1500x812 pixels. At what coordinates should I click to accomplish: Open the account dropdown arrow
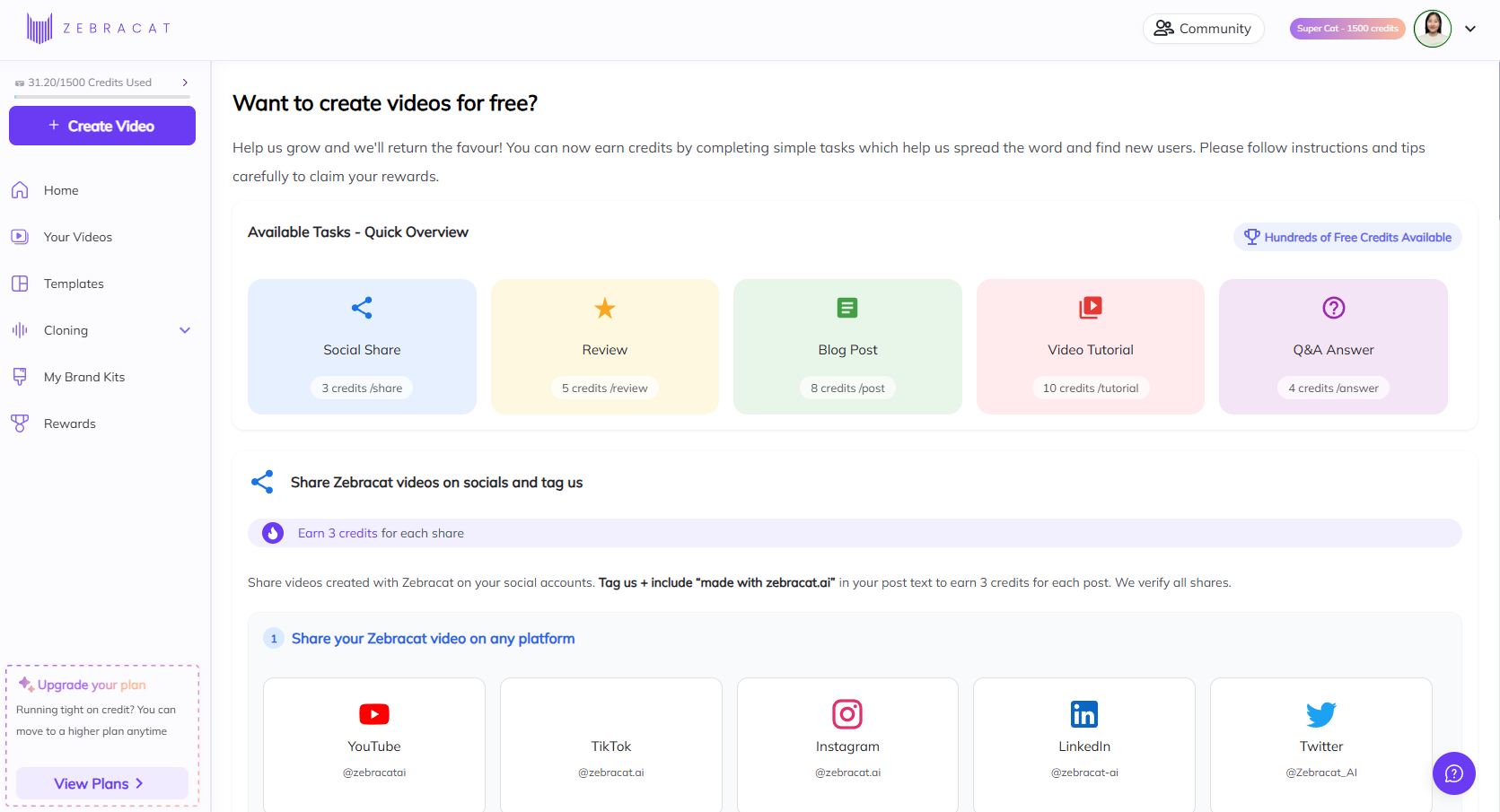coord(1470,29)
